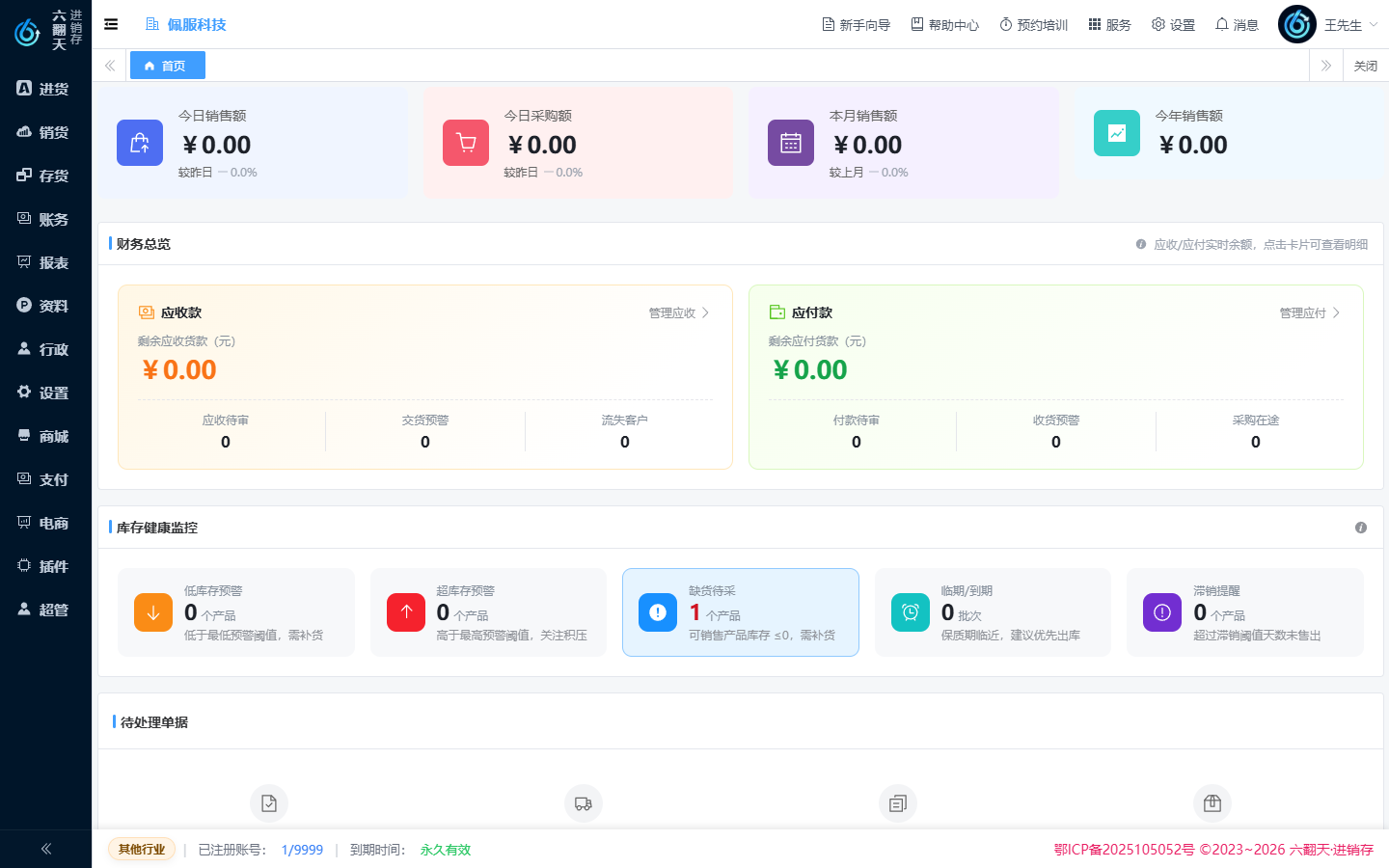1389x868 pixels.
Task: Open 超管 in the sidebar
Action: point(45,610)
